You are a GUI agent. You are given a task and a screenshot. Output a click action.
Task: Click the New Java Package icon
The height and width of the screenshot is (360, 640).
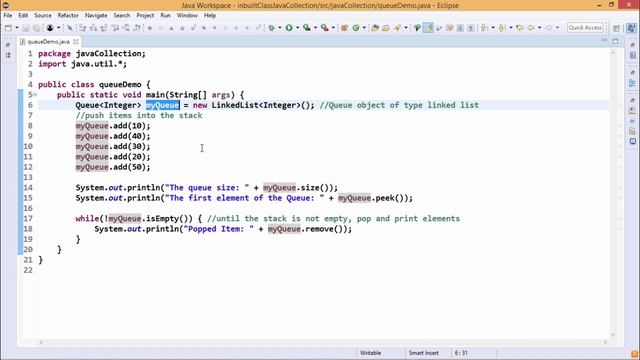344,28
